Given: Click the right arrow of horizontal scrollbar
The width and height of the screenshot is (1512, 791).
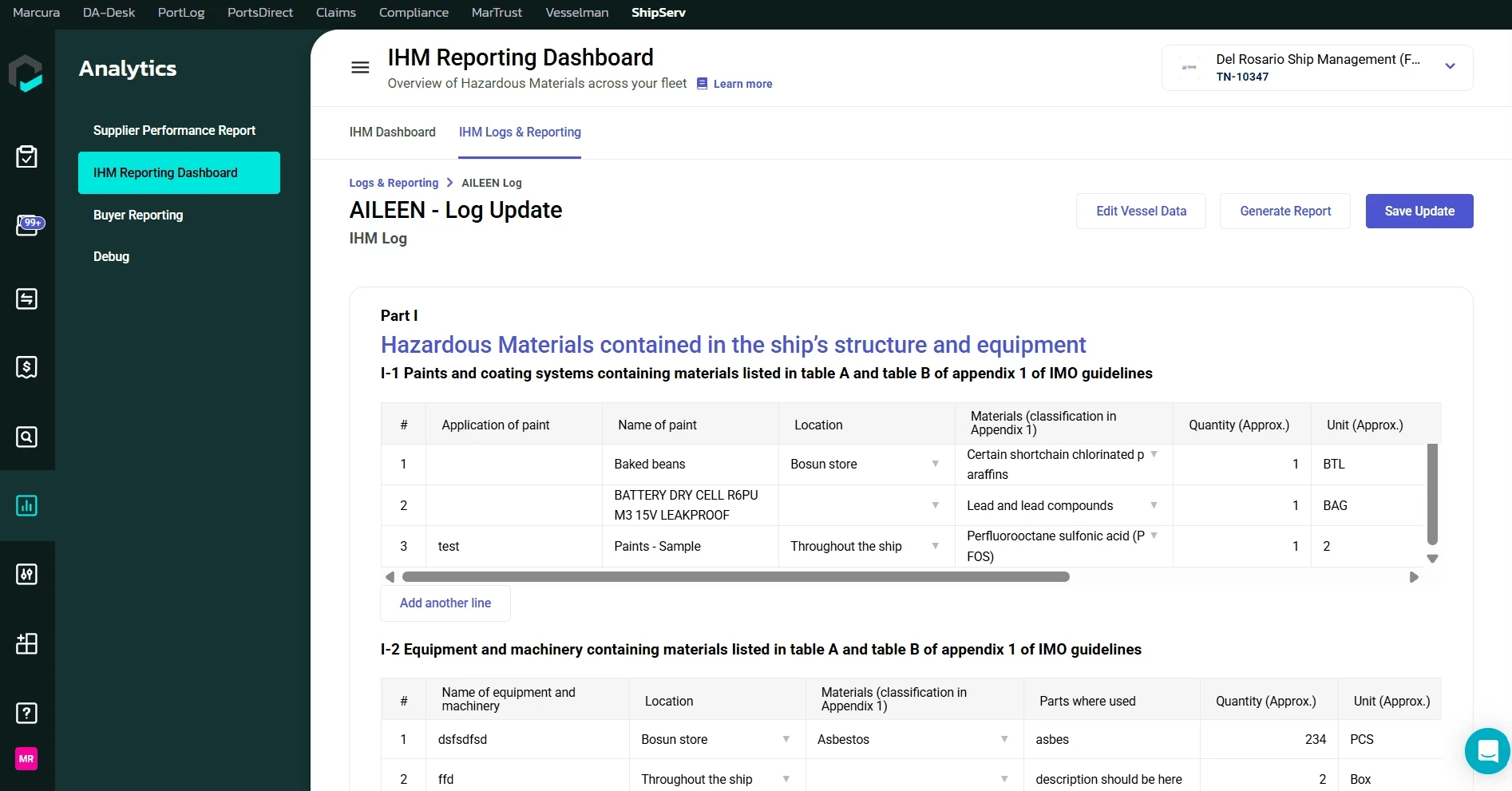Looking at the screenshot, I should [1414, 577].
